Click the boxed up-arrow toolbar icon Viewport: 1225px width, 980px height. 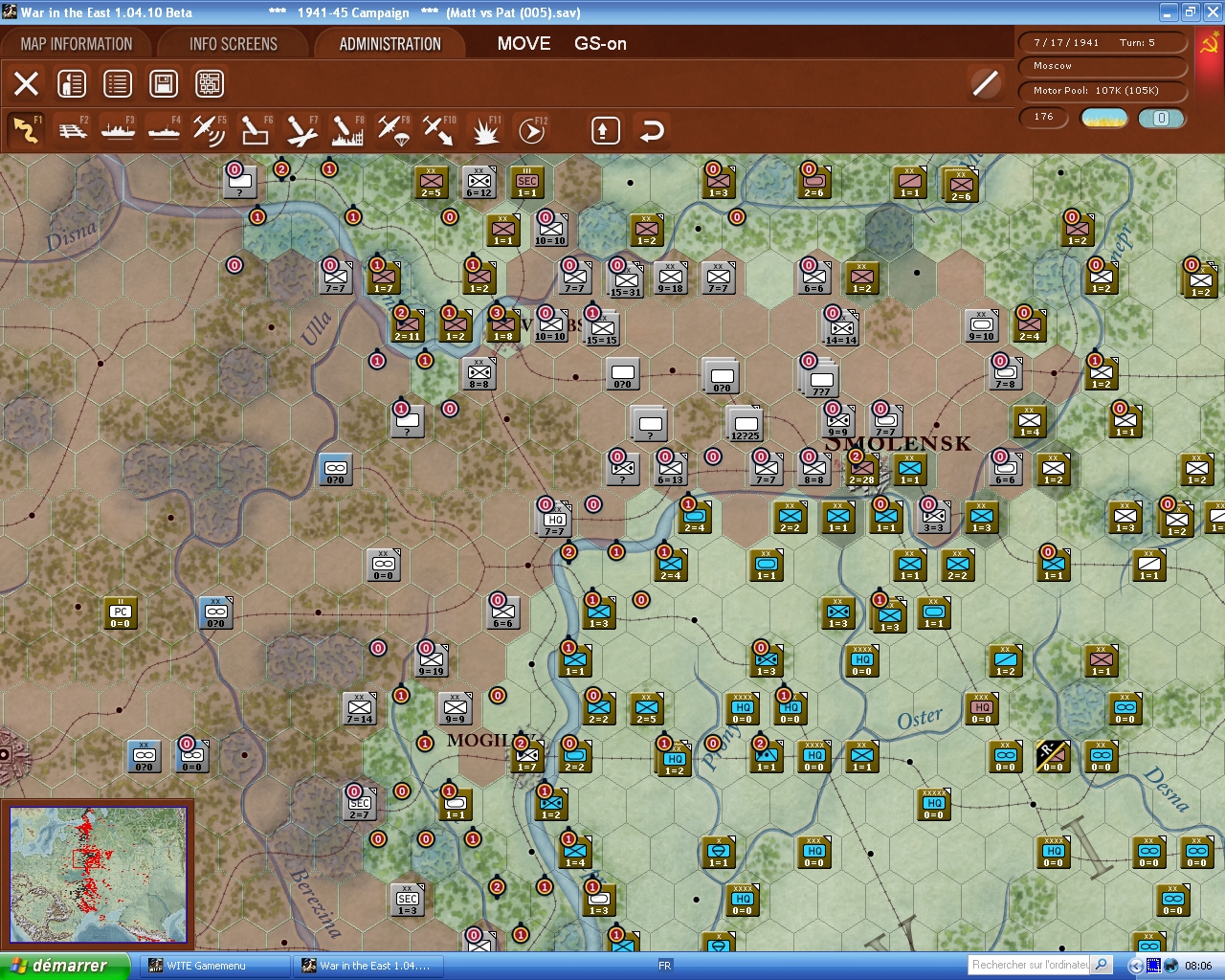click(x=605, y=130)
